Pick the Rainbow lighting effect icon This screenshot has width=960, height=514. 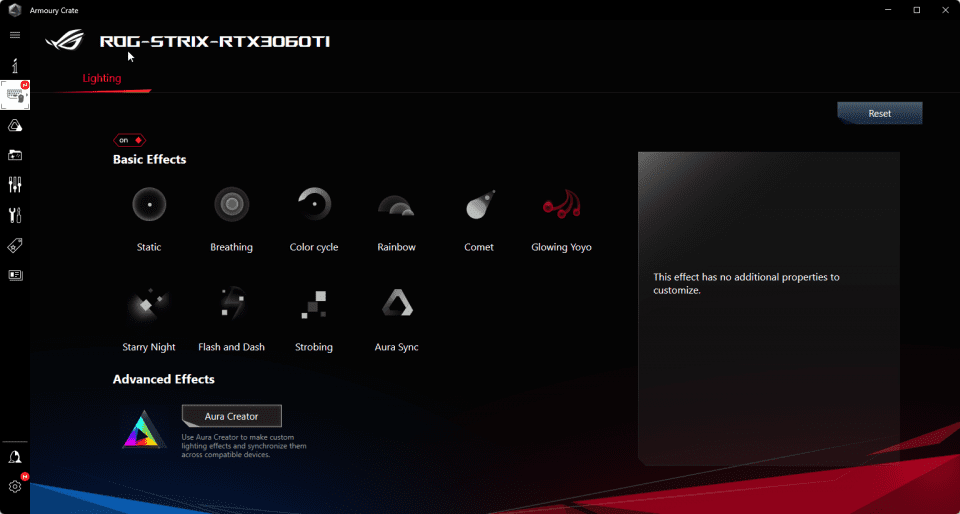(x=396, y=205)
